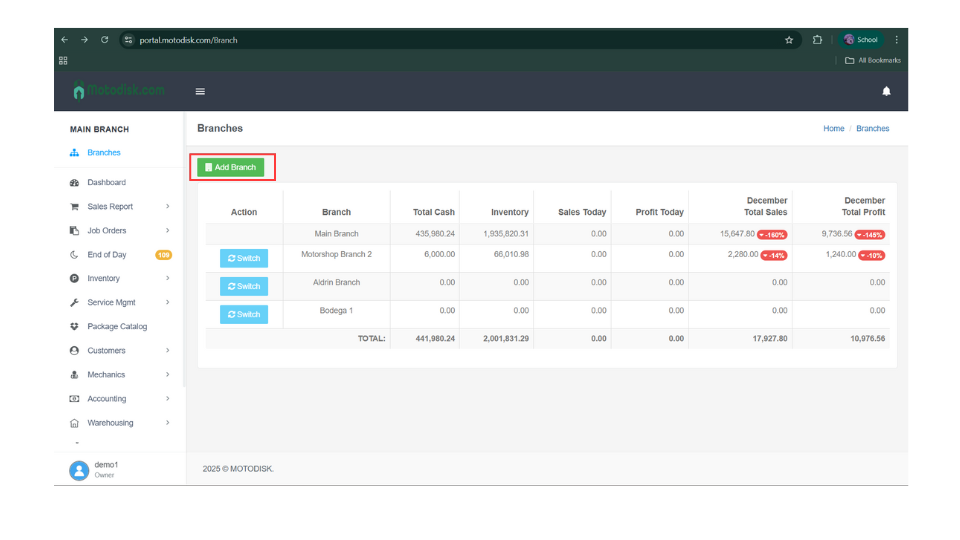960x540 pixels.
Task: Go to Home breadcrumb link
Action: [x=833, y=129]
